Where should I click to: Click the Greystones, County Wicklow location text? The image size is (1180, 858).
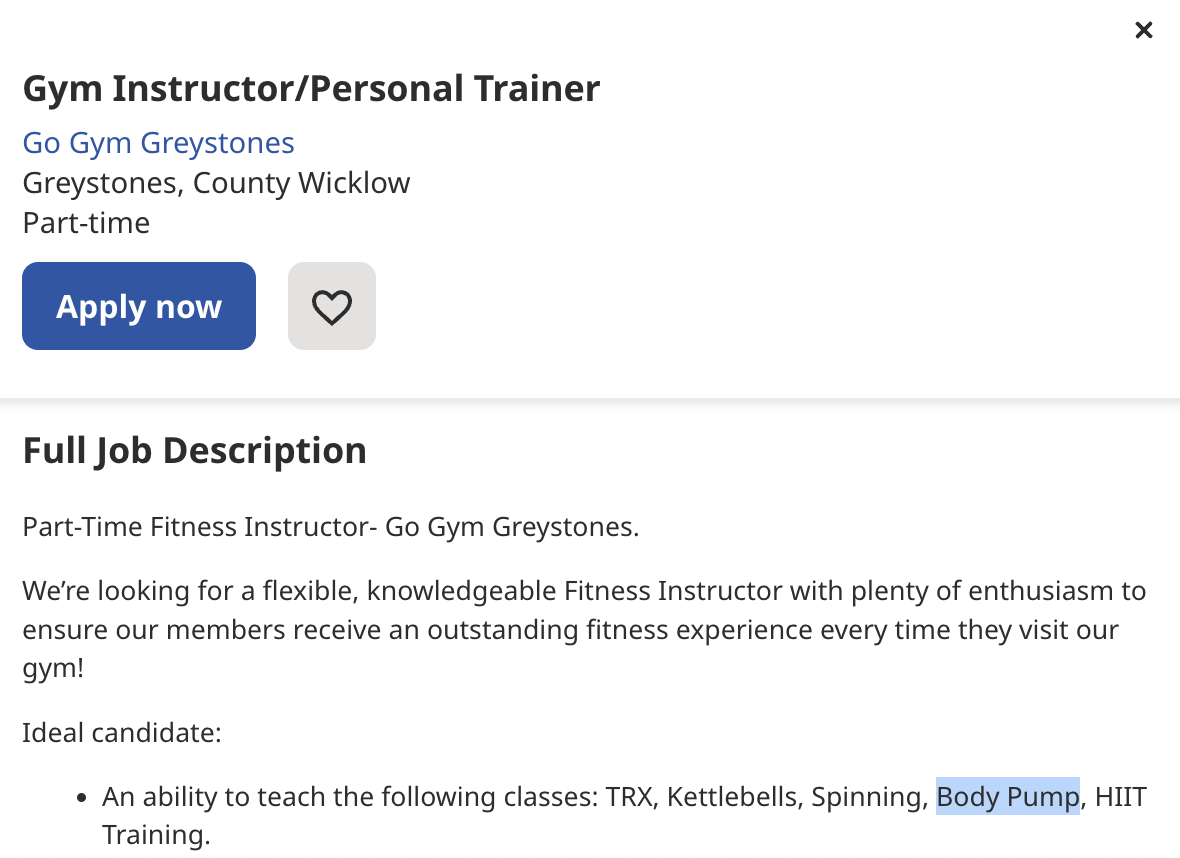click(x=216, y=182)
